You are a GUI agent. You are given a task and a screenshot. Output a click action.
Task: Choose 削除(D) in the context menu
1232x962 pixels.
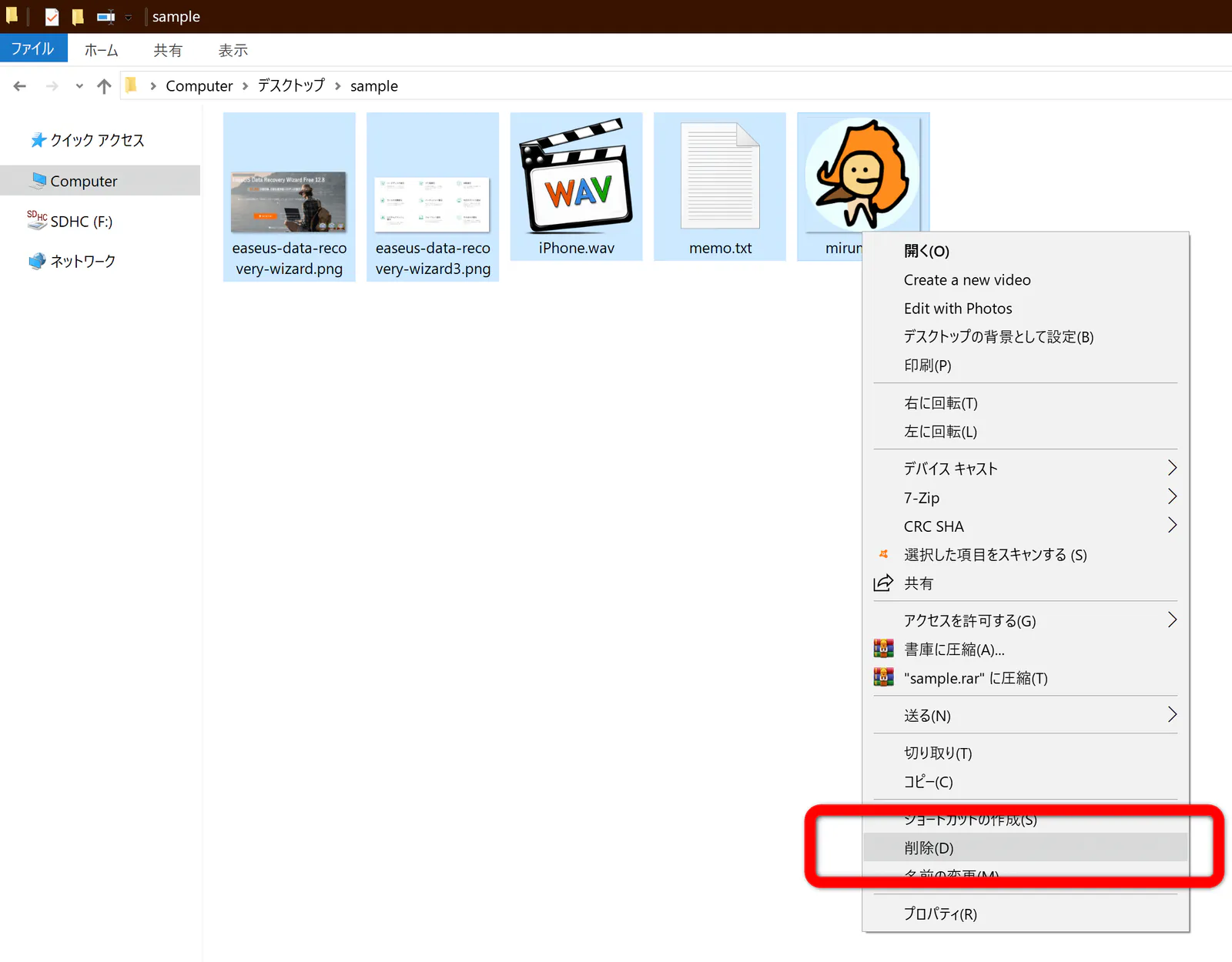click(1026, 848)
